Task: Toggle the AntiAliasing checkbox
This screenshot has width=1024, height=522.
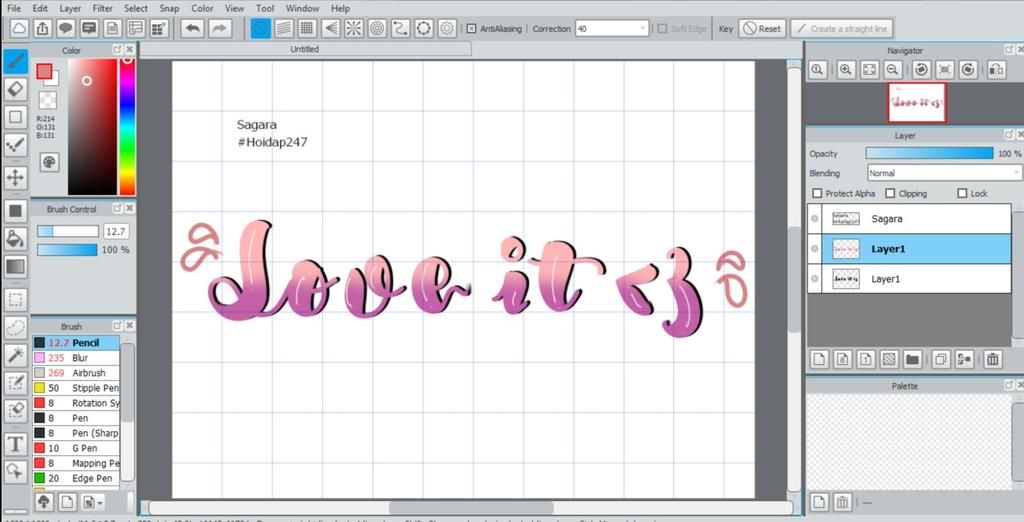Action: tap(471, 29)
